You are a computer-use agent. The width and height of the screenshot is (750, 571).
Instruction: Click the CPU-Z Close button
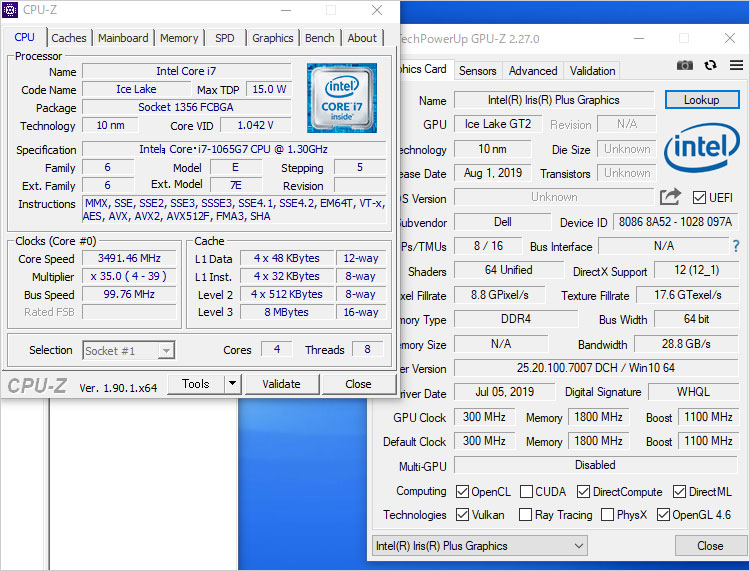point(358,384)
